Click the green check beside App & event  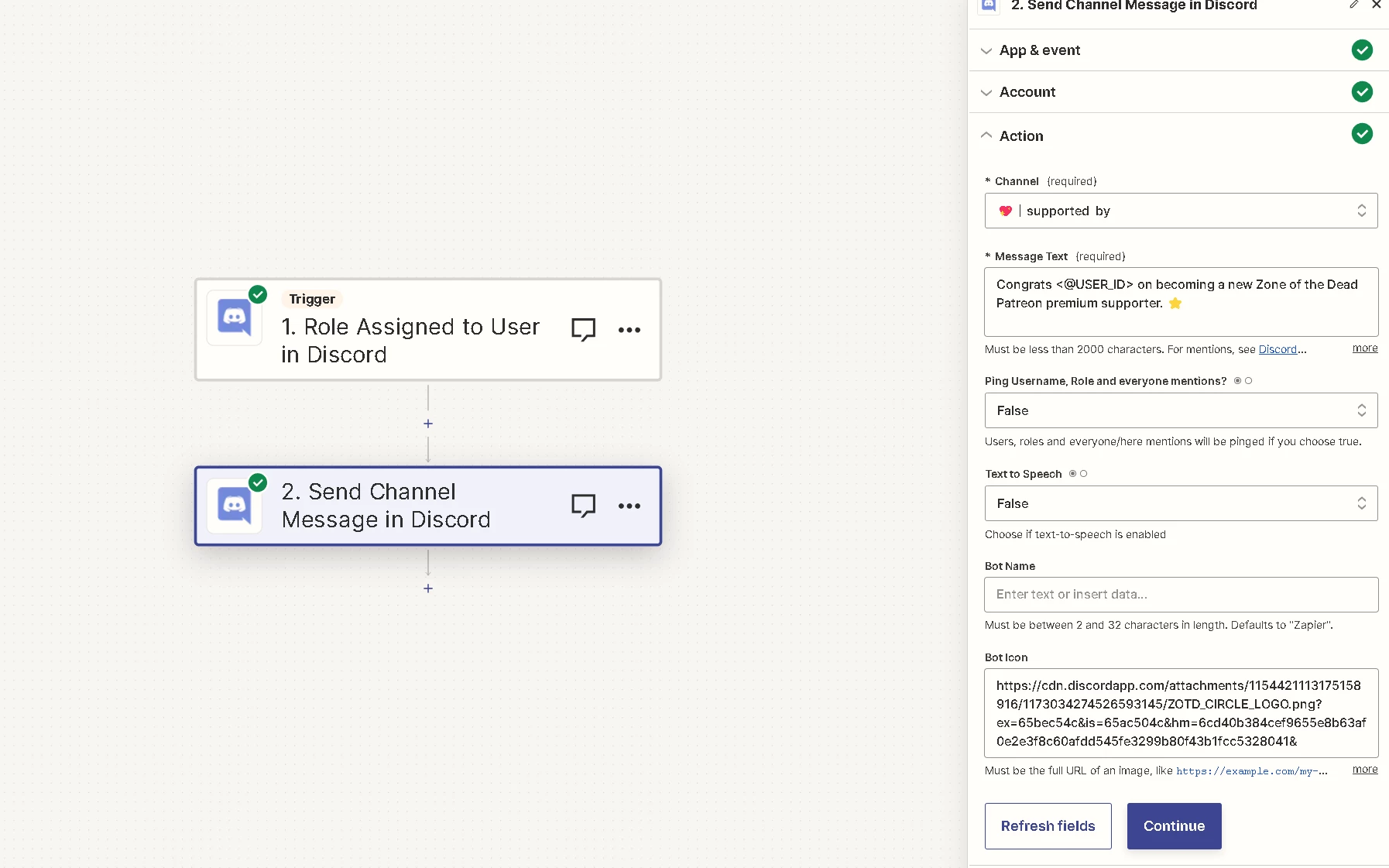click(x=1362, y=50)
